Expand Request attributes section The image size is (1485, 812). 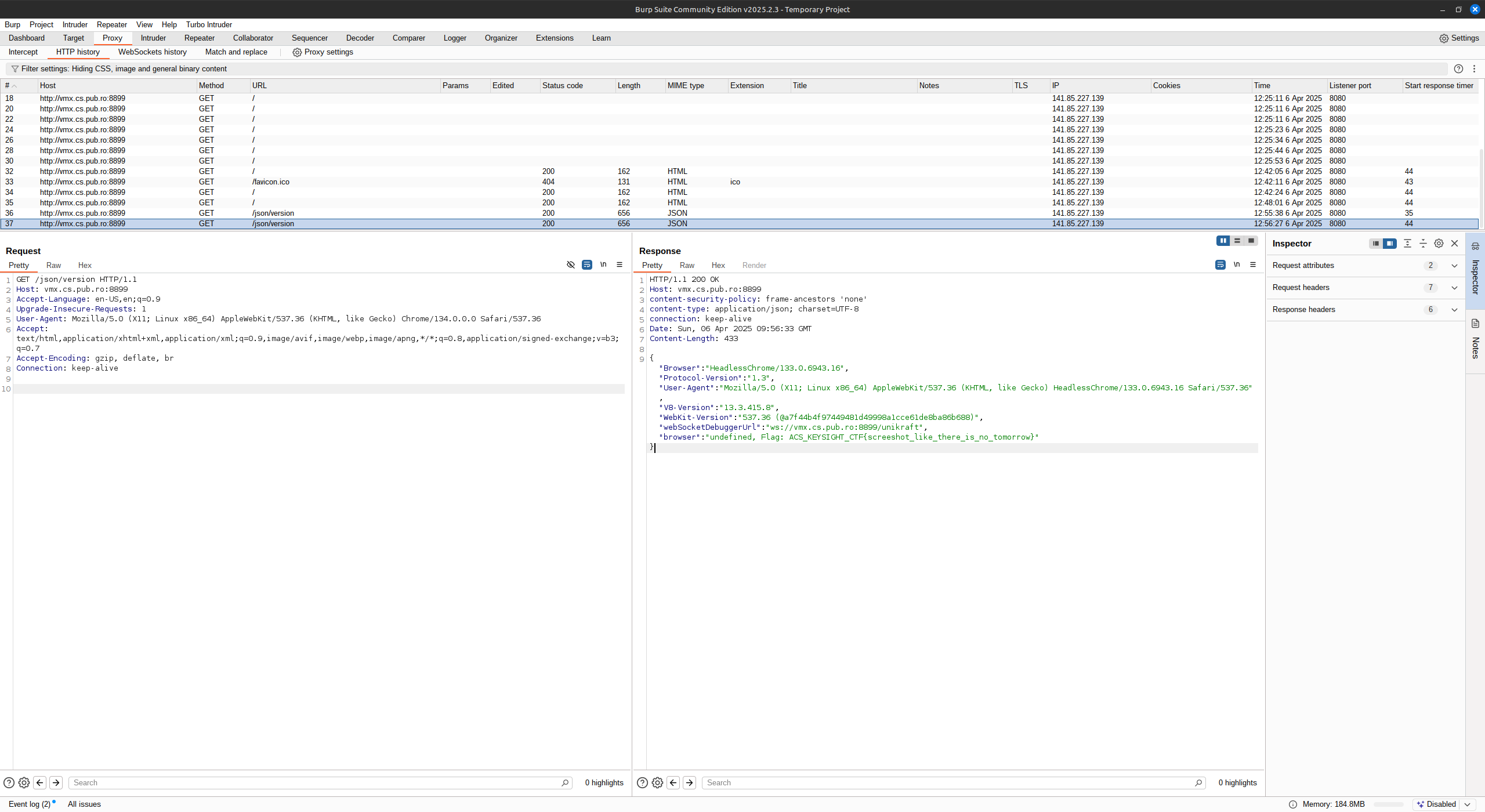pyautogui.click(x=1365, y=266)
